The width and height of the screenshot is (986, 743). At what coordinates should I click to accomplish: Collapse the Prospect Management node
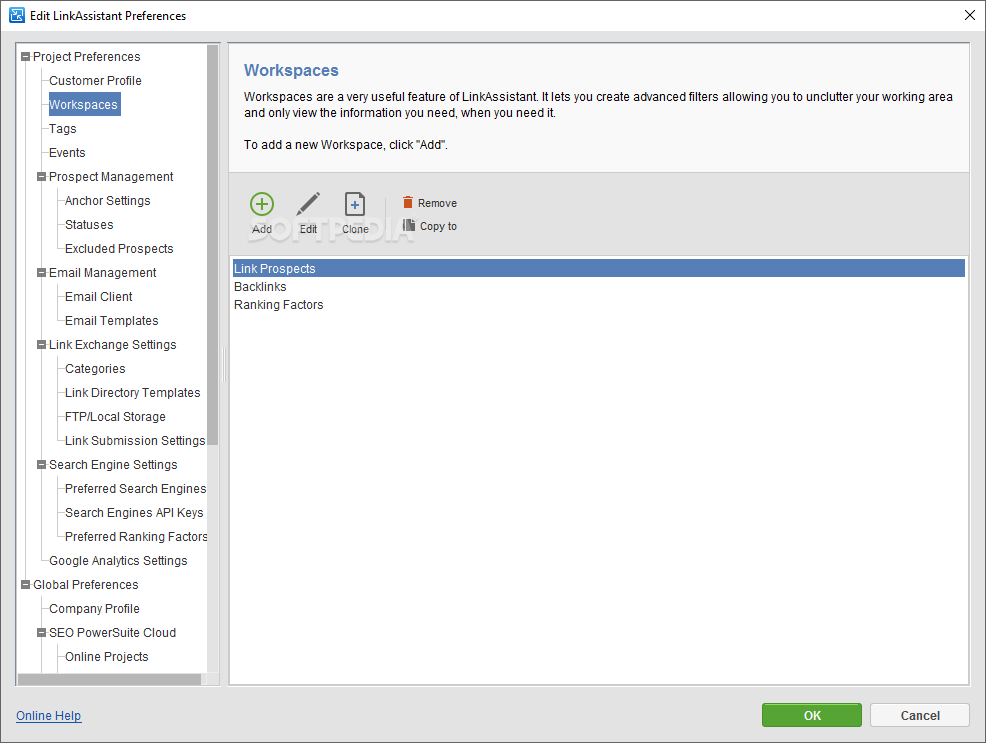coord(42,177)
